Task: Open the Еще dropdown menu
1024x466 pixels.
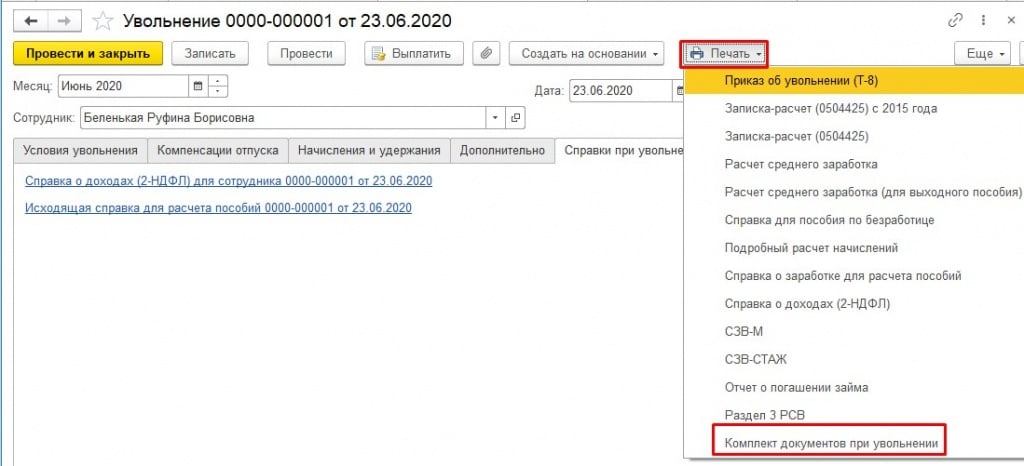Action: coord(985,53)
